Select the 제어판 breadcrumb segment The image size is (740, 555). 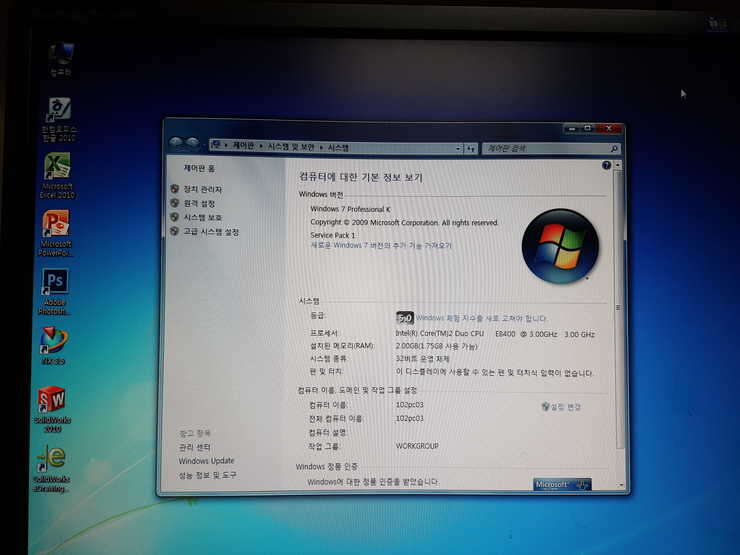244,146
